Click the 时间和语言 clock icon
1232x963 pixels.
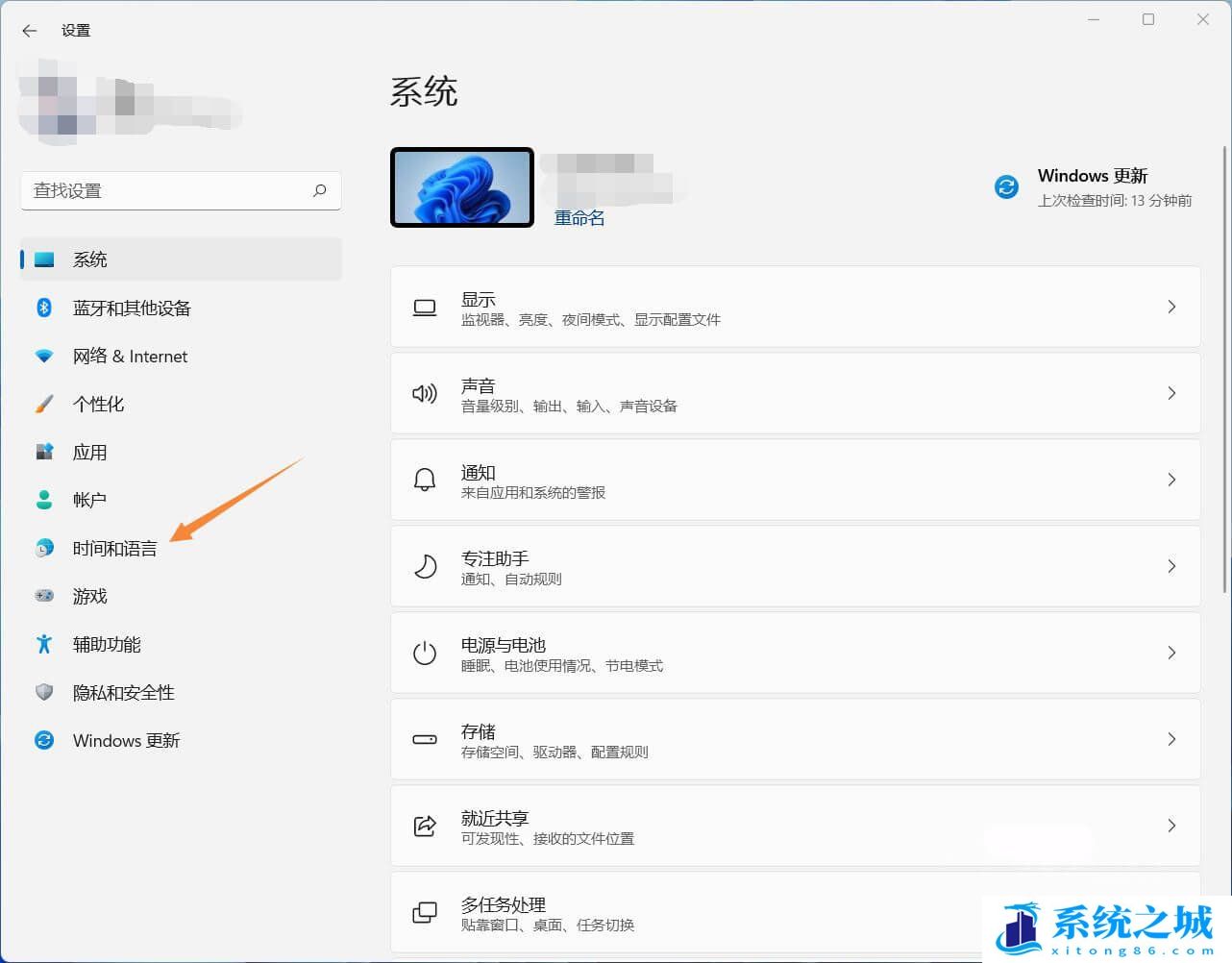point(44,548)
